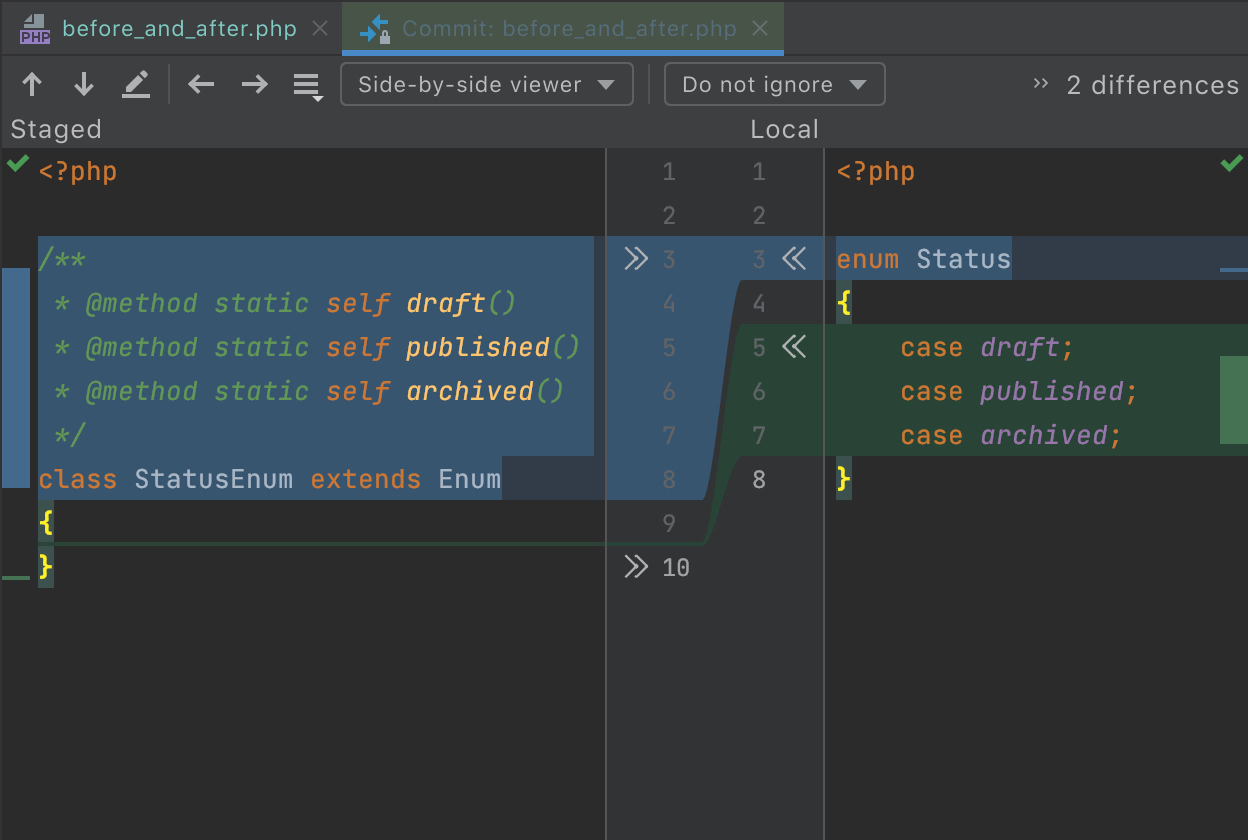Apply staged change at line 3 with chevrons
The height and width of the screenshot is (840, 1248).
[x=636, y=260]
